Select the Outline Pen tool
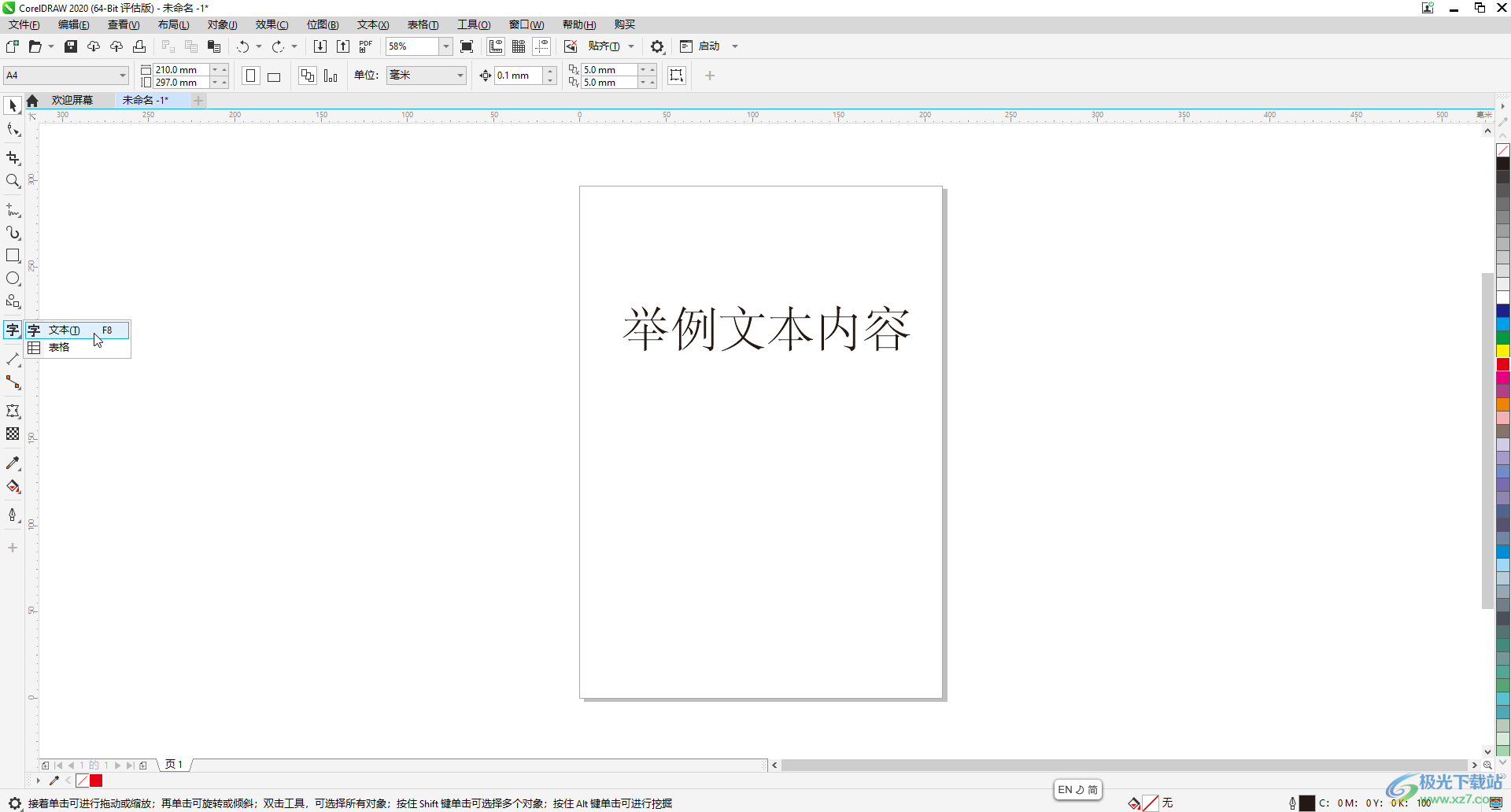 click(x=13, y=515)
